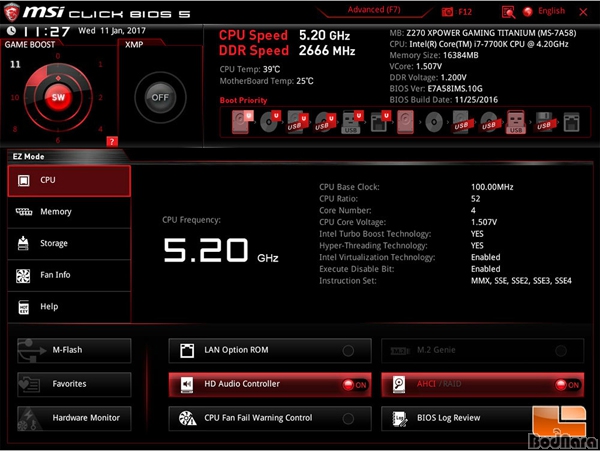Switch the AHCI/RAID ON toggle

pyautogui.click(x=567, y=385)
